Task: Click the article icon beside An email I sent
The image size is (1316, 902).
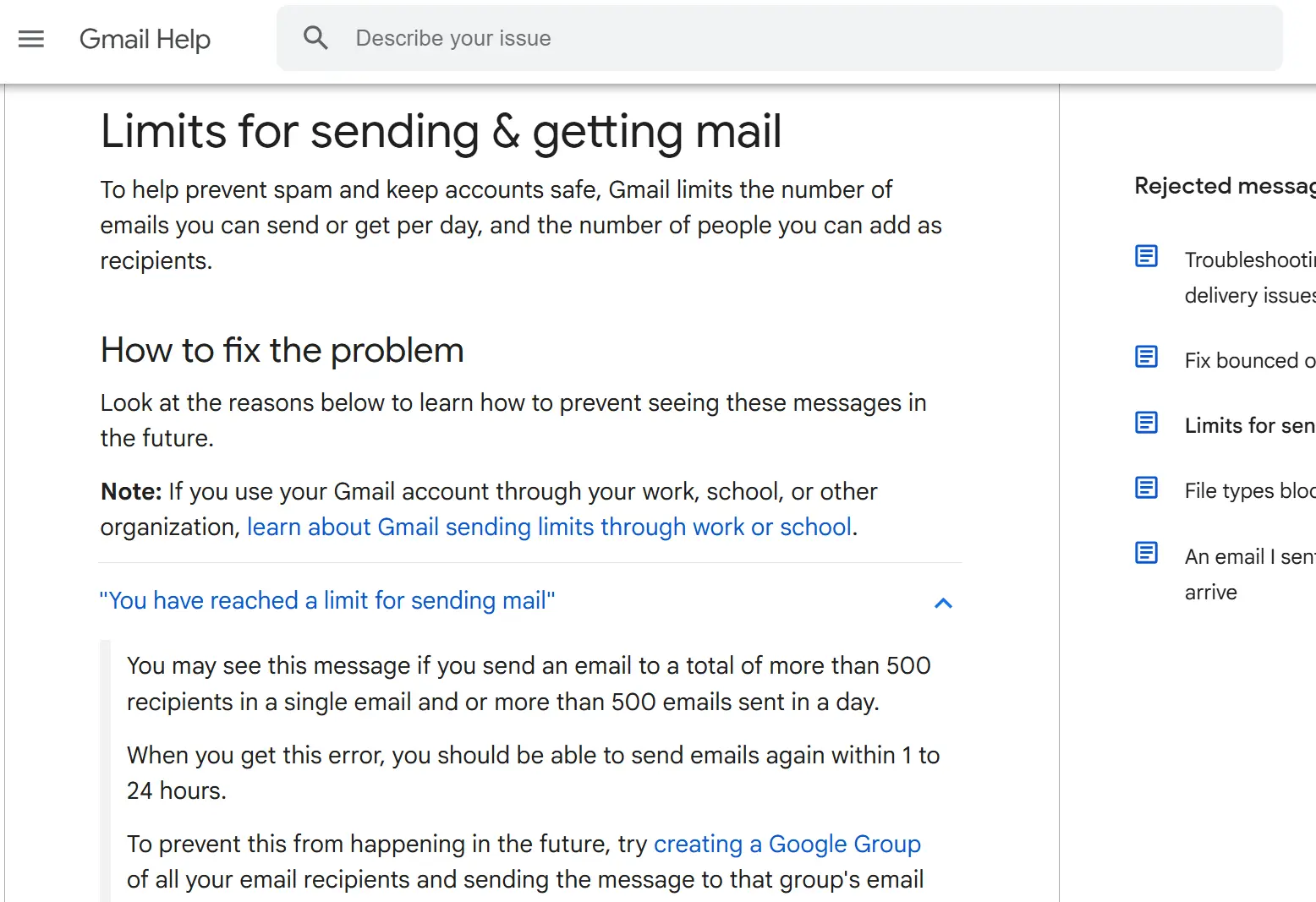Action: [1146, 552]
